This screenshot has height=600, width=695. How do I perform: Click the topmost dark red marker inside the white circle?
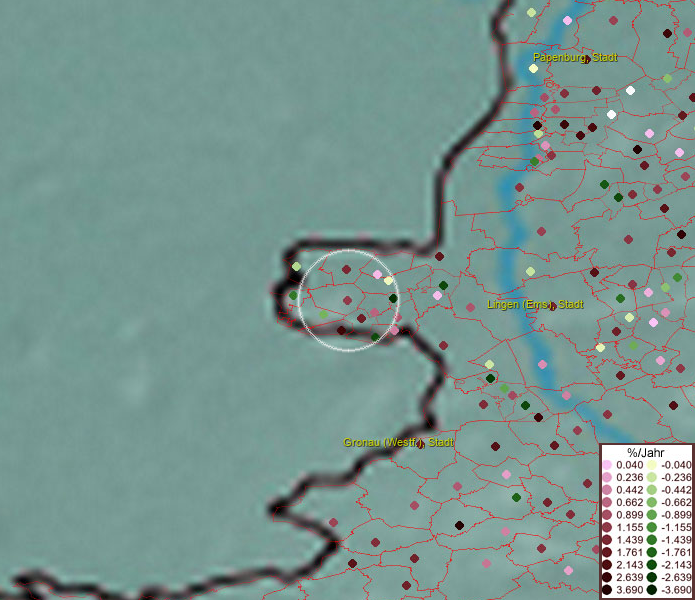(347, 269)
